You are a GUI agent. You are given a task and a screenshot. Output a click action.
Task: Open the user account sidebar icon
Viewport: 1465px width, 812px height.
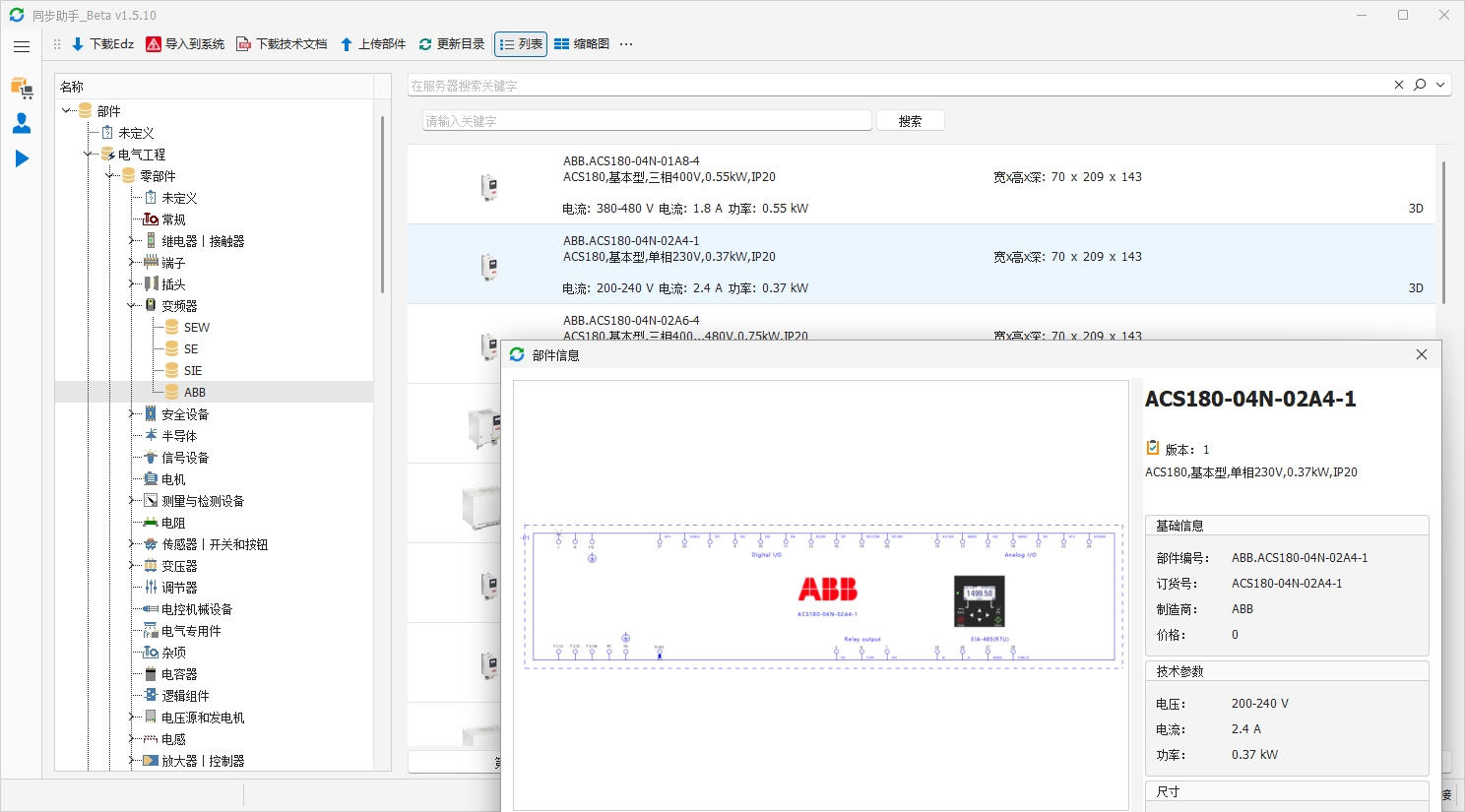tap(22, 123)
